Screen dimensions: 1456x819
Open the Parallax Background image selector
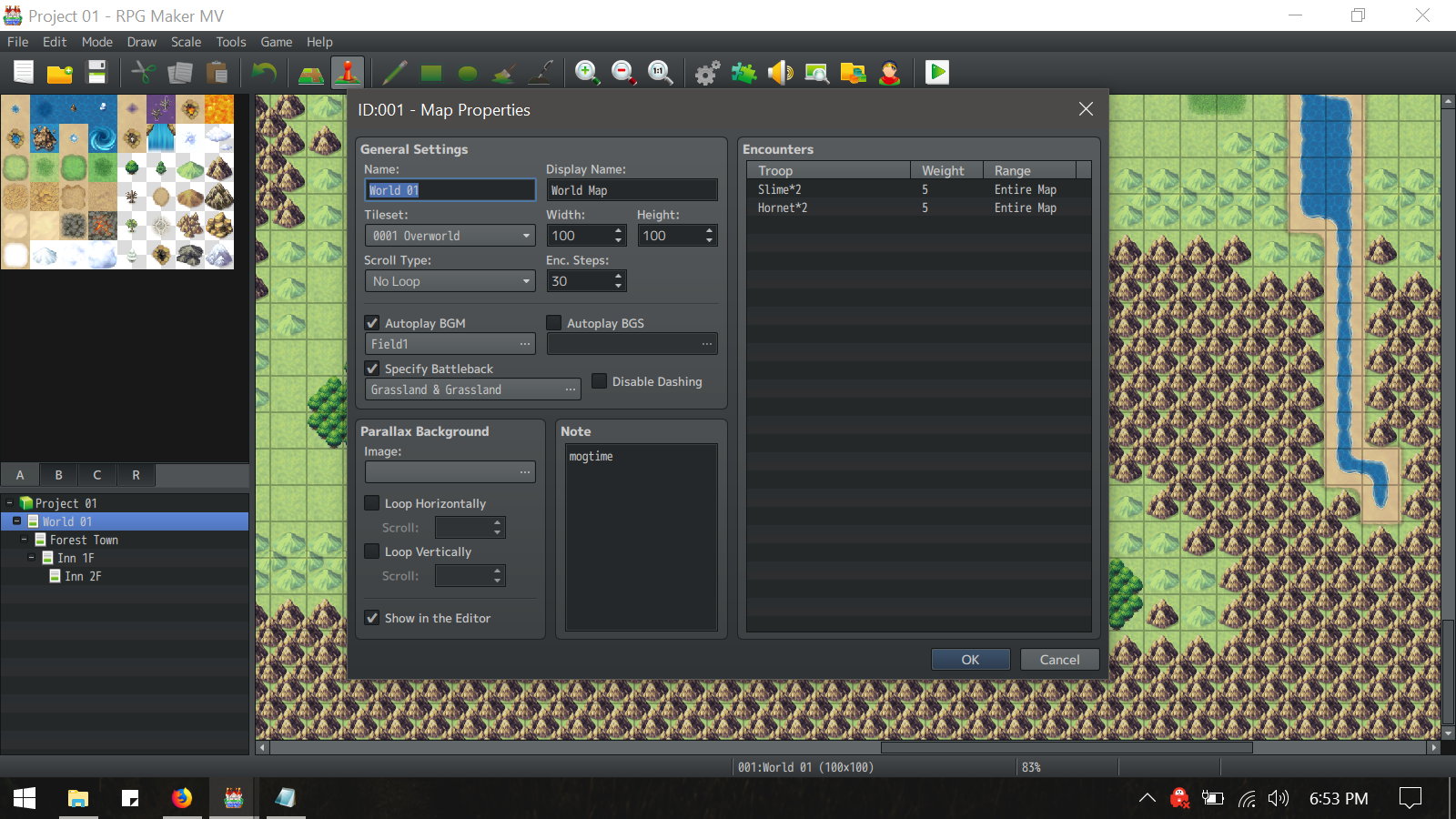point(450,472)
